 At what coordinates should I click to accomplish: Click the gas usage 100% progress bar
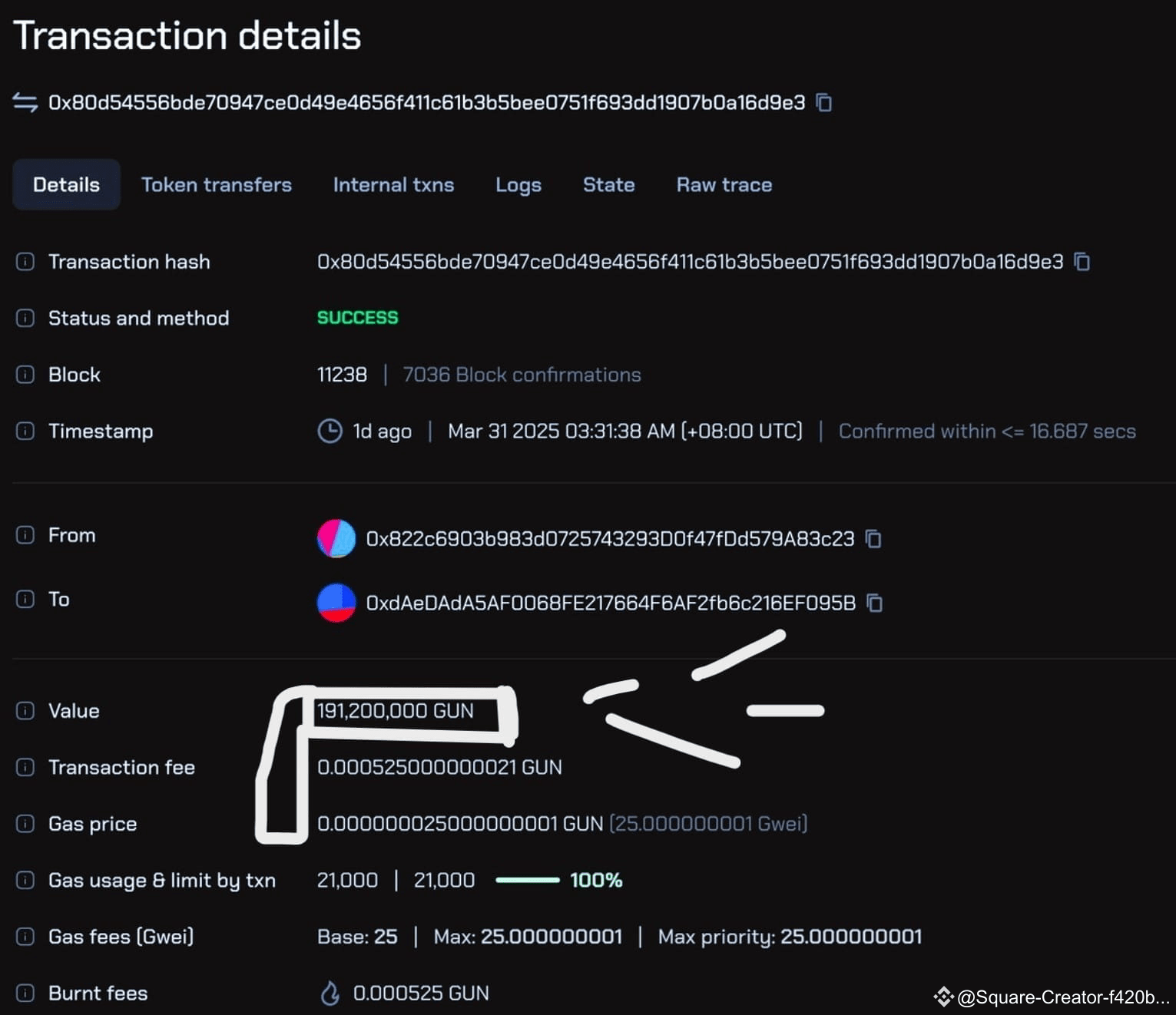pyautogui.click(x=528, y=880)
